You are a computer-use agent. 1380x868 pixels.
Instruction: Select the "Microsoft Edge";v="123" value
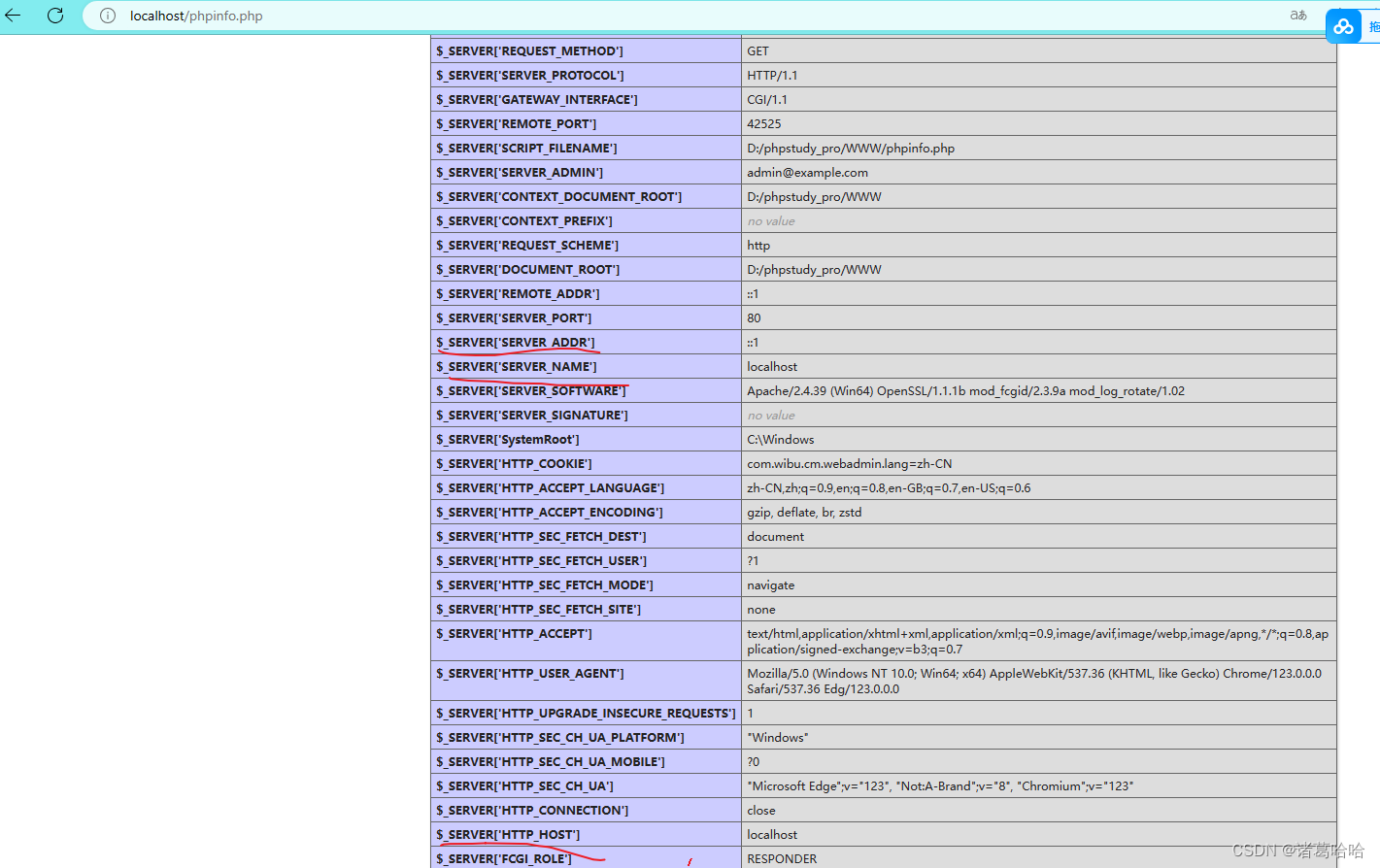pyautogui.click(x=940, y=785)
